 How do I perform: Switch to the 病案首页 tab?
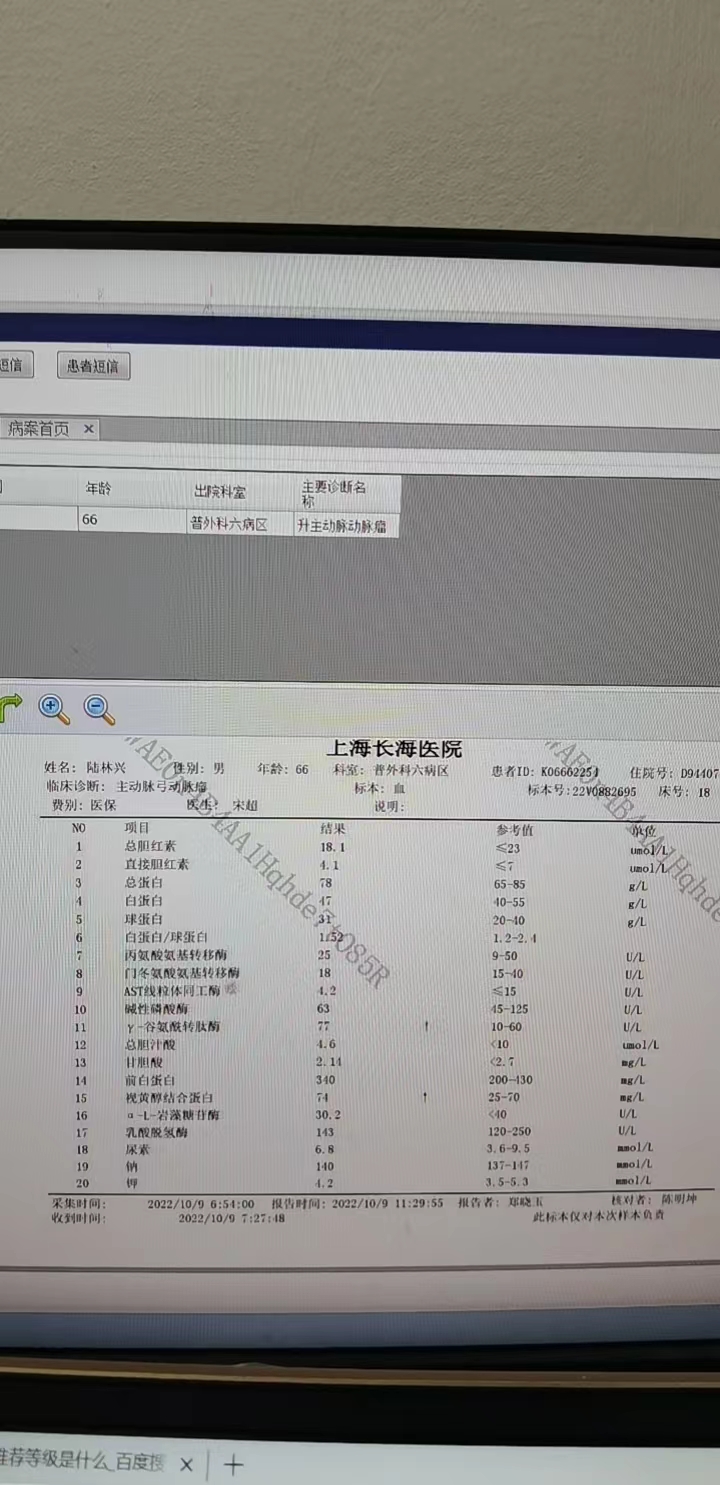pos(38,428)
